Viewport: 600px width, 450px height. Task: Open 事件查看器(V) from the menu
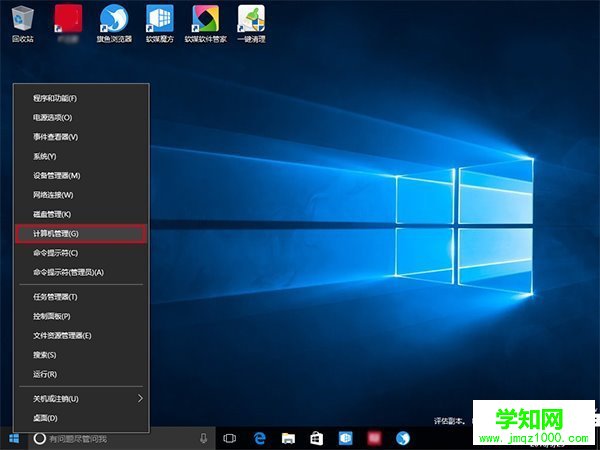click(x=81, y=137)
